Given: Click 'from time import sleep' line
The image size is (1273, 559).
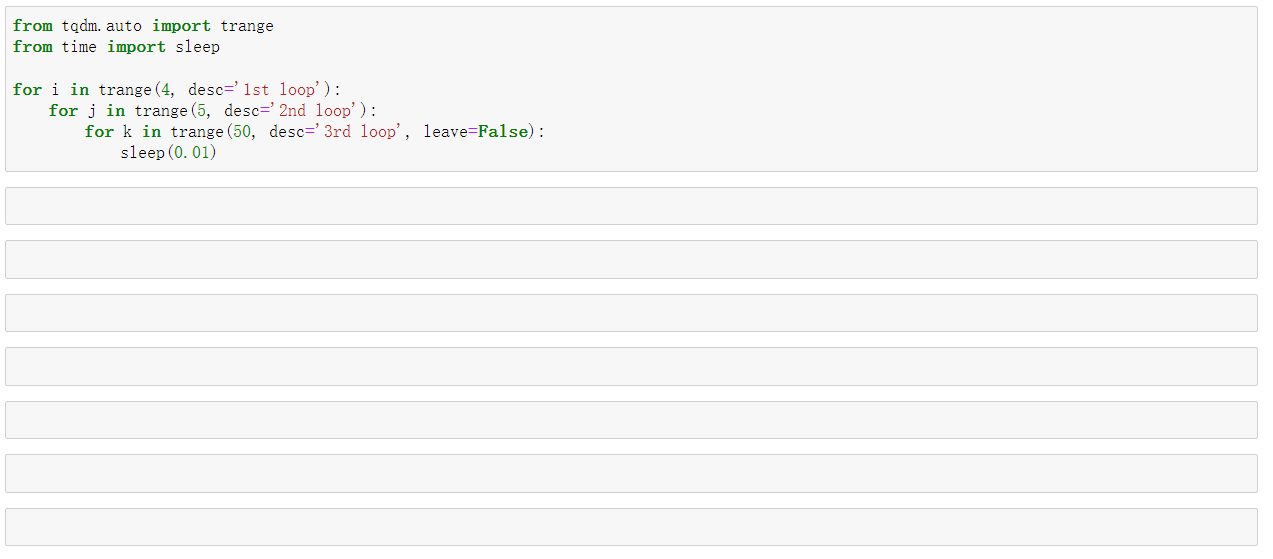Looking at the screenshot, I should tap(116, 47).
